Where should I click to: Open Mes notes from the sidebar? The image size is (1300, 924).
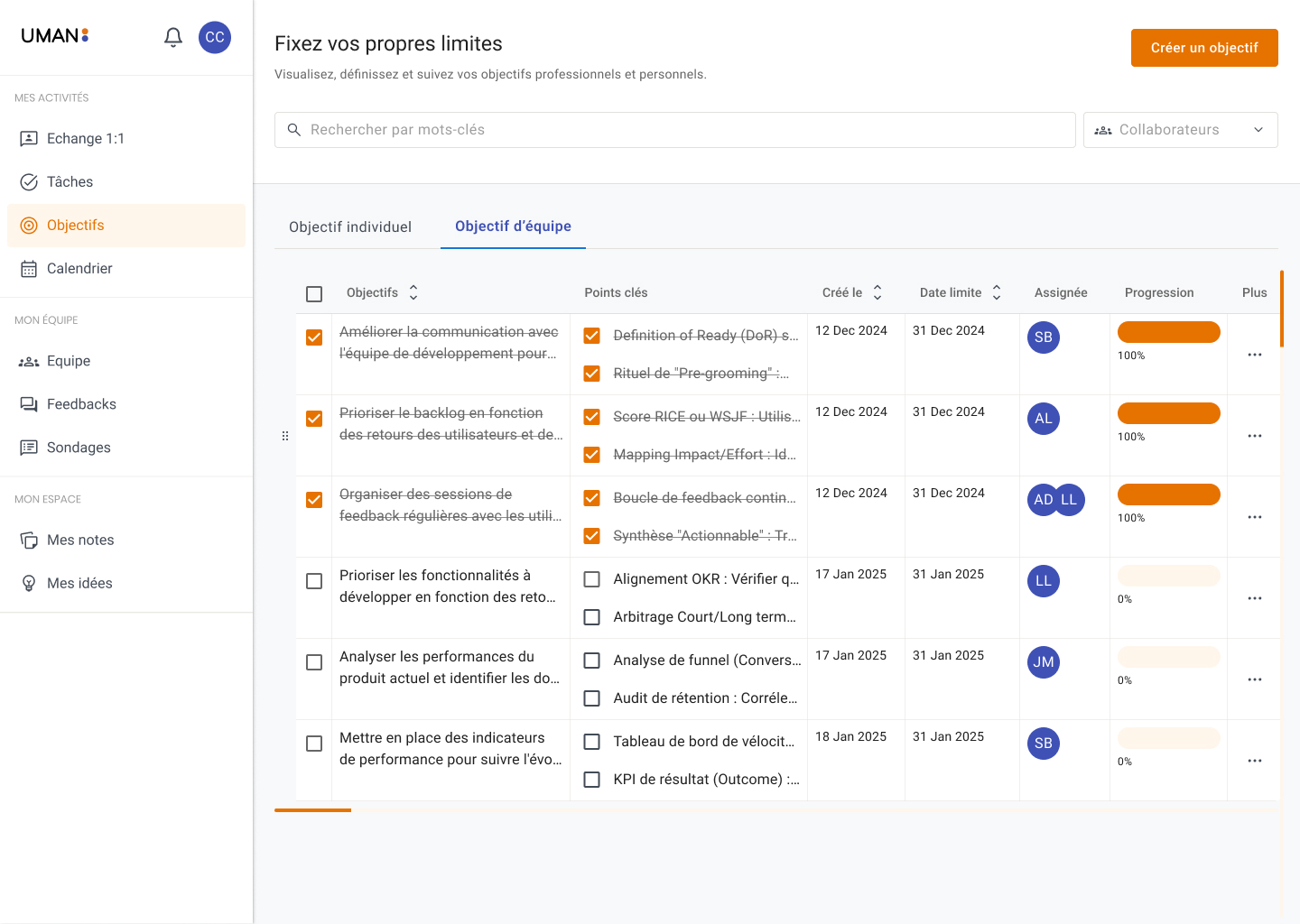[80, 540]
